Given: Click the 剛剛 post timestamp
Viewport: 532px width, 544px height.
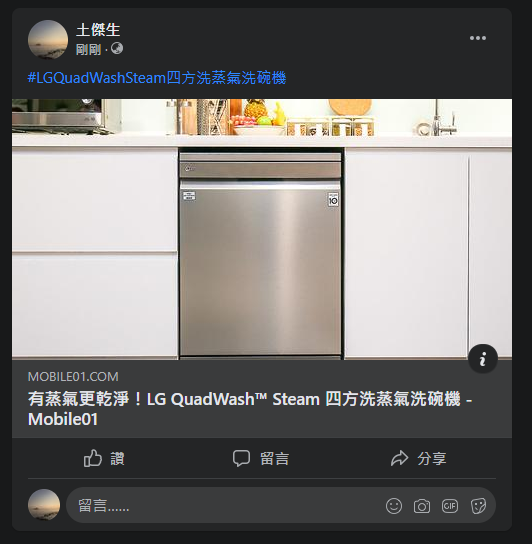Looking at the screenshot, I should coord(88,50).
